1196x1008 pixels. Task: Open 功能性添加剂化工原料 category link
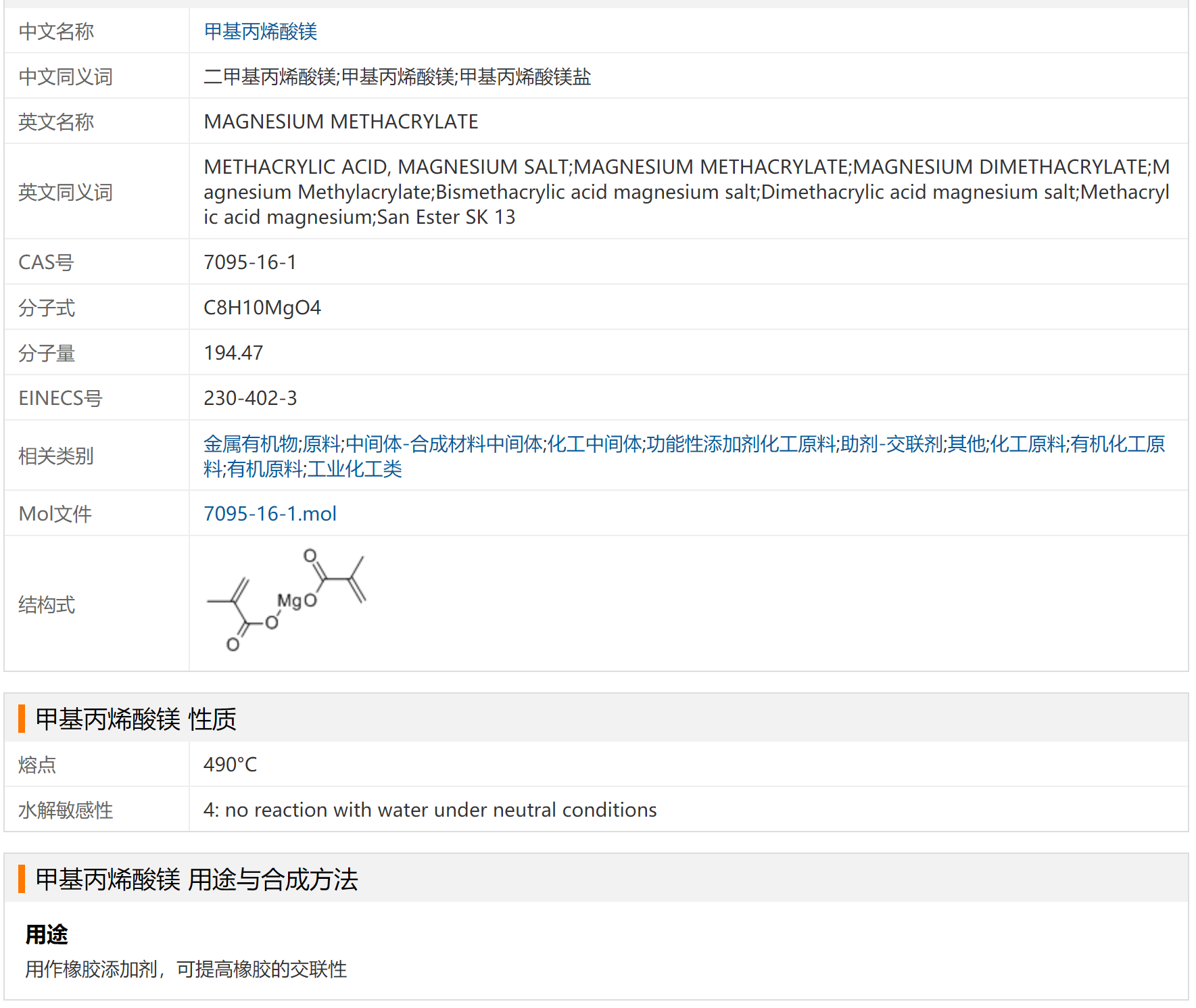[x=741, y=444]
